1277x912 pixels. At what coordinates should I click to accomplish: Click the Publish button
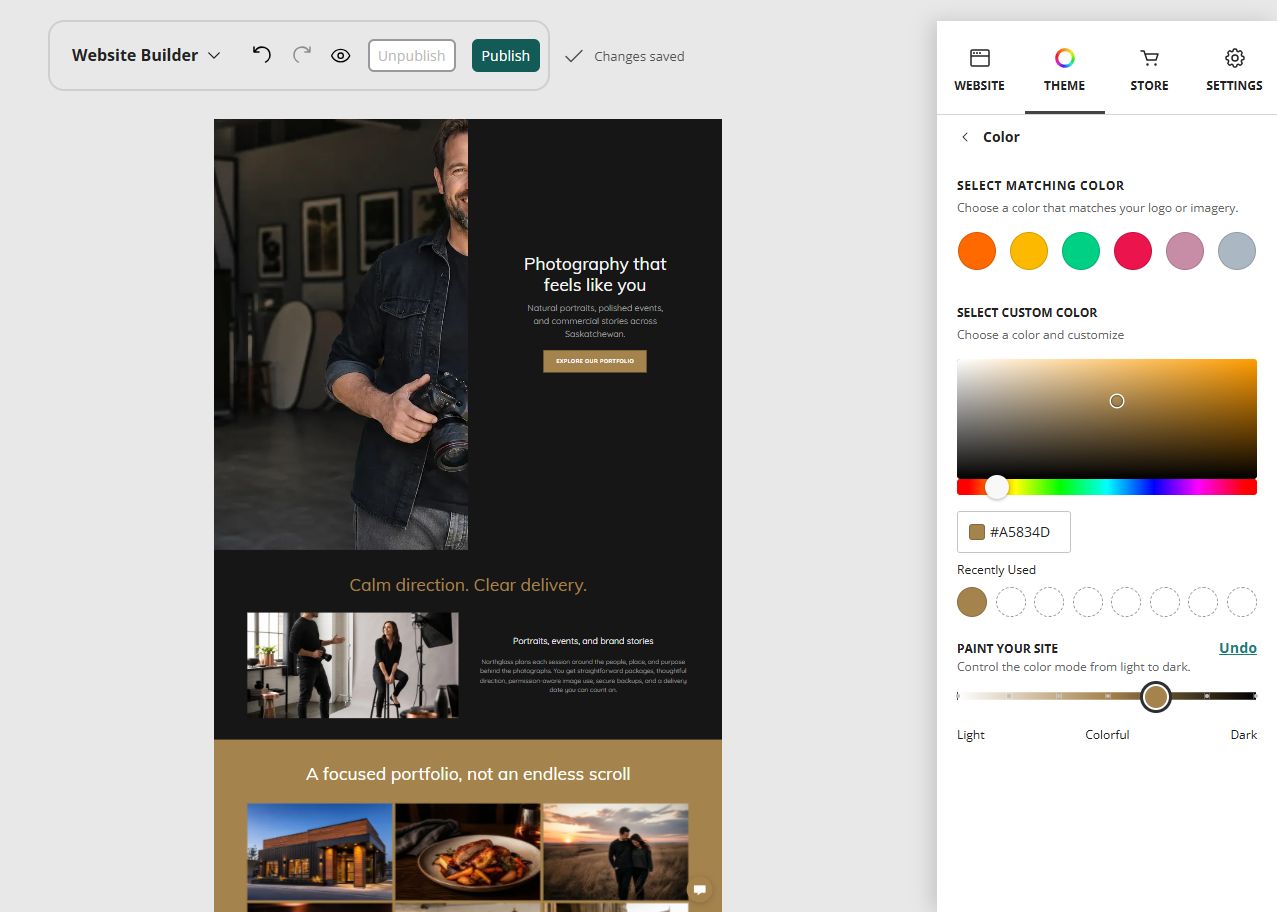[506, 56]
